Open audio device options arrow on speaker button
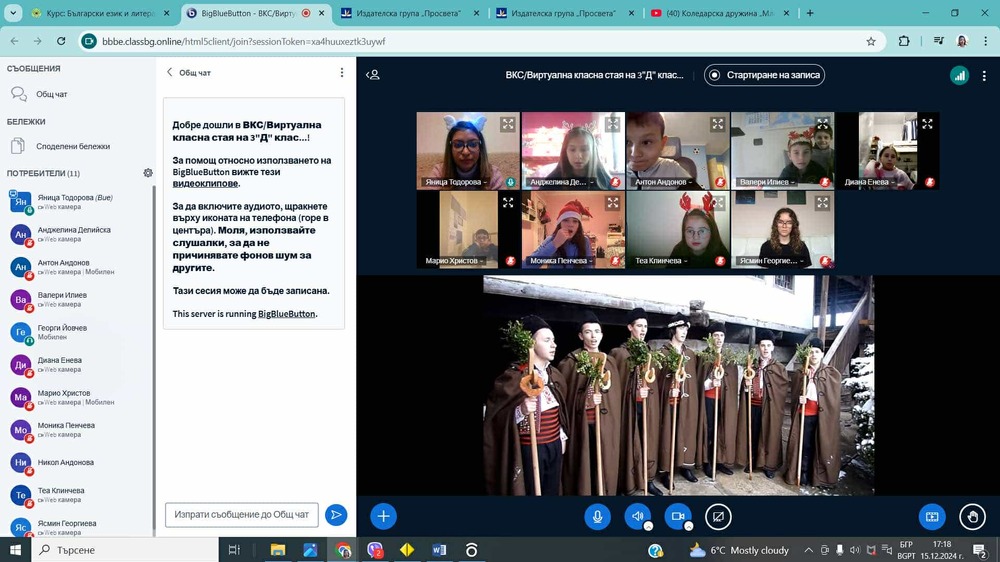 tap(648, 526)
